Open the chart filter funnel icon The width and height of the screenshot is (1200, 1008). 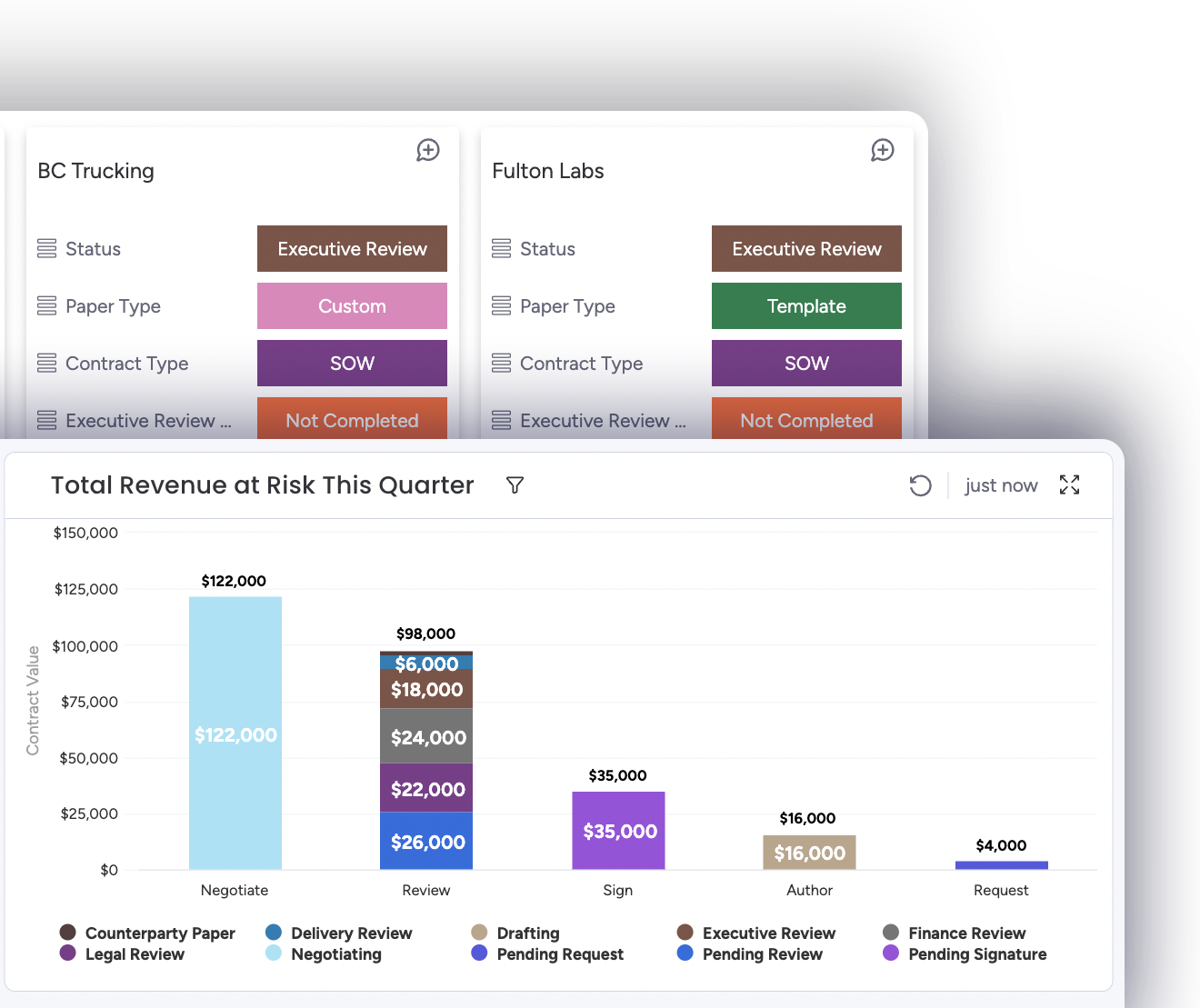[515, 485]
